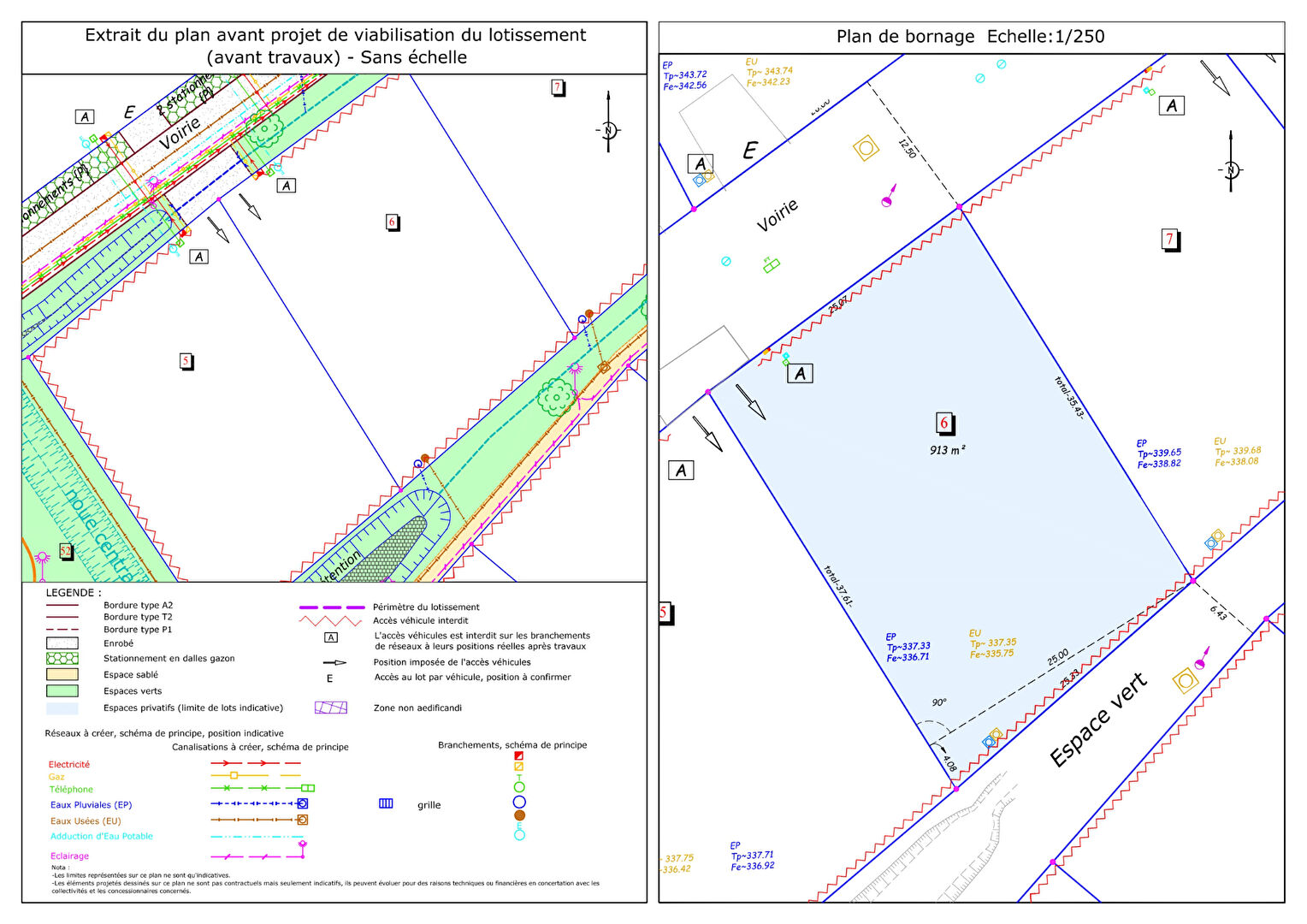This screenshot has width=1307, height=924.
Task: Click the north arrow compass in left plan
Action: pyautogui.click(x=608, y=129)
